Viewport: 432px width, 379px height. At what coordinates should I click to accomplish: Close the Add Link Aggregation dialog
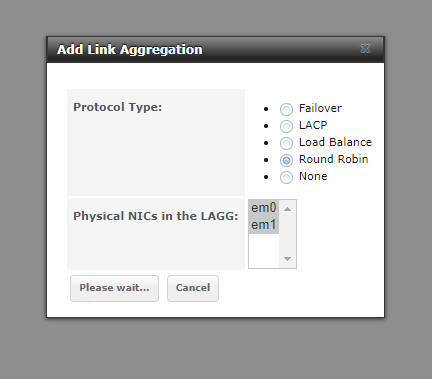point(365,49)
